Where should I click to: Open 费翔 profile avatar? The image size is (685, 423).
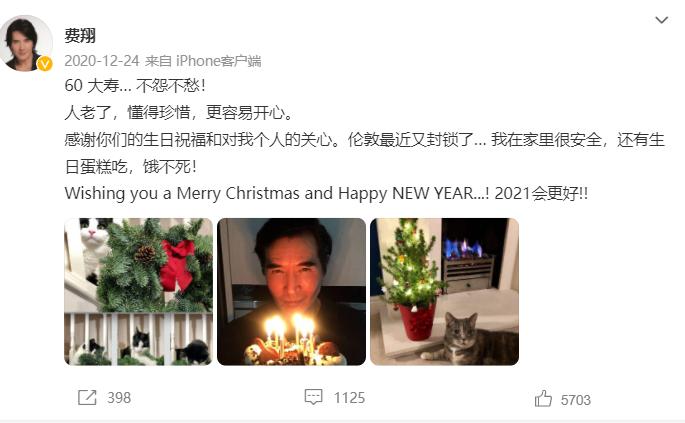[x=26, y=43]
